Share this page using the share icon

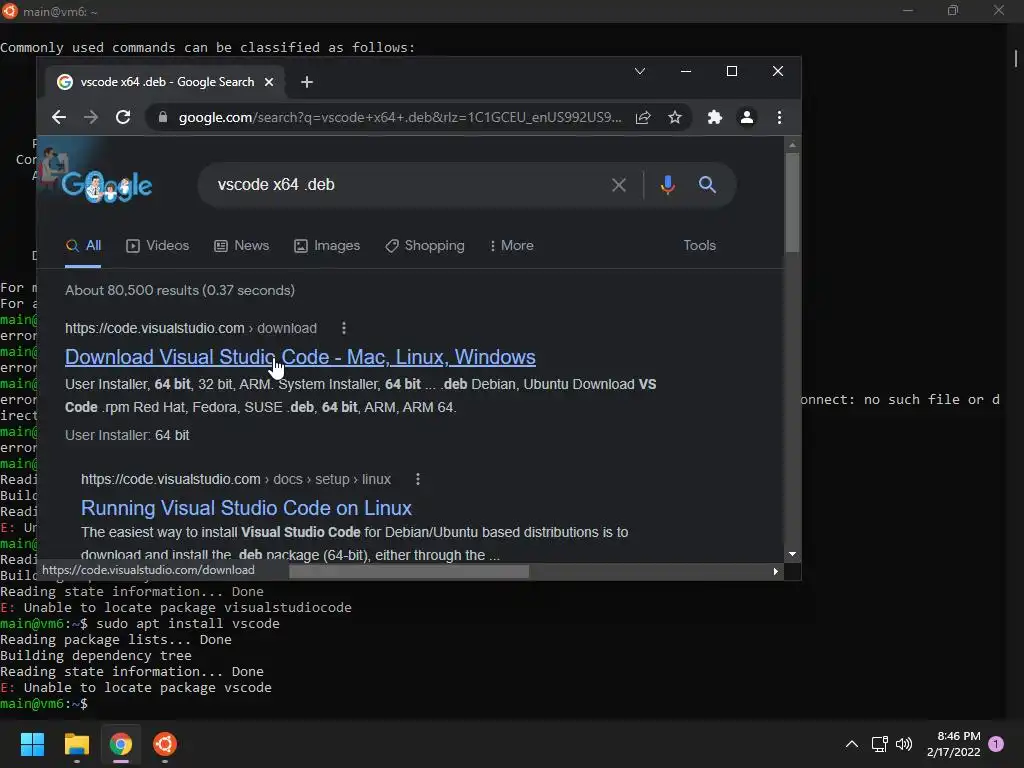643,118
